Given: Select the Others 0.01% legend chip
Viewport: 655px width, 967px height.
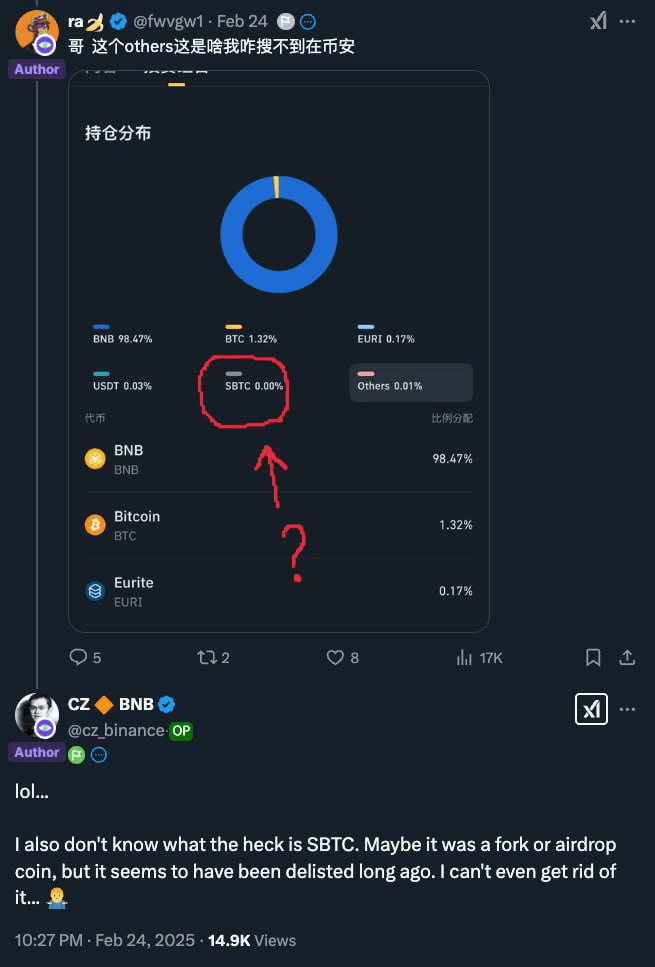Looking at the screenshot, I should [x=410, y=382].
